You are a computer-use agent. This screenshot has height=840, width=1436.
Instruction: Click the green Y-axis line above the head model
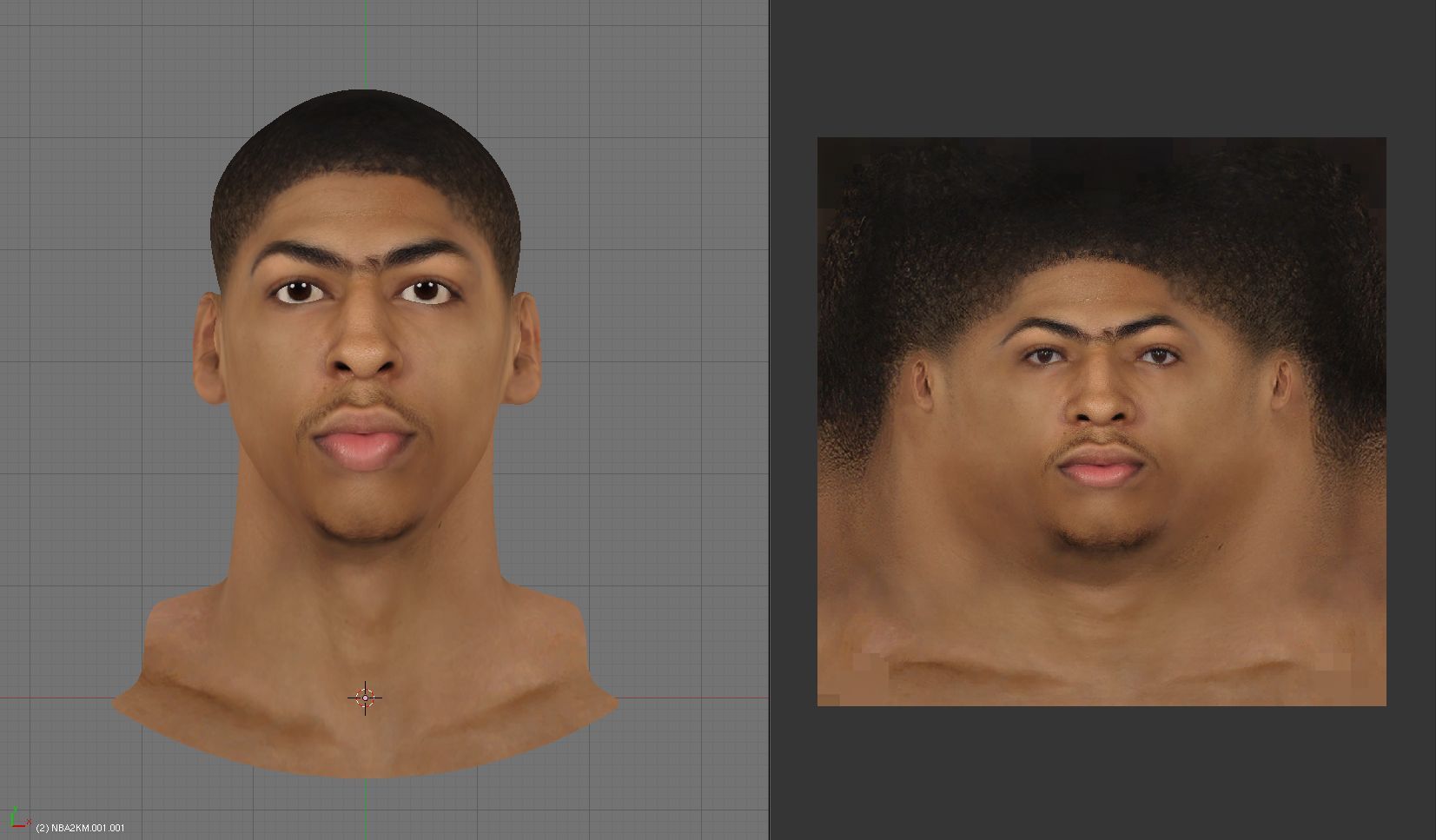click(x=366, y=43)
